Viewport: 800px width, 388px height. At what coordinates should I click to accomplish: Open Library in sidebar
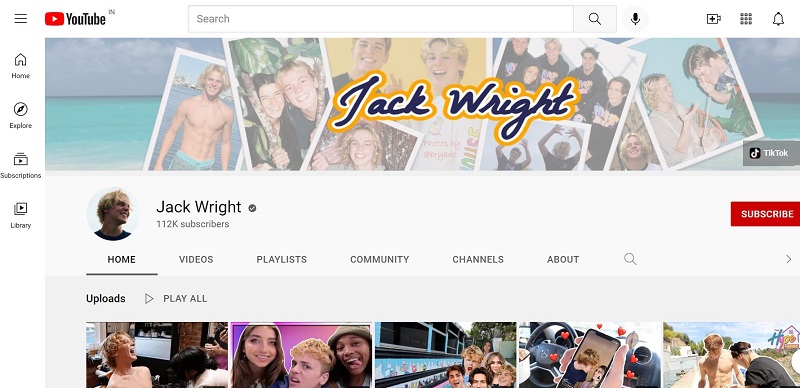20,215
